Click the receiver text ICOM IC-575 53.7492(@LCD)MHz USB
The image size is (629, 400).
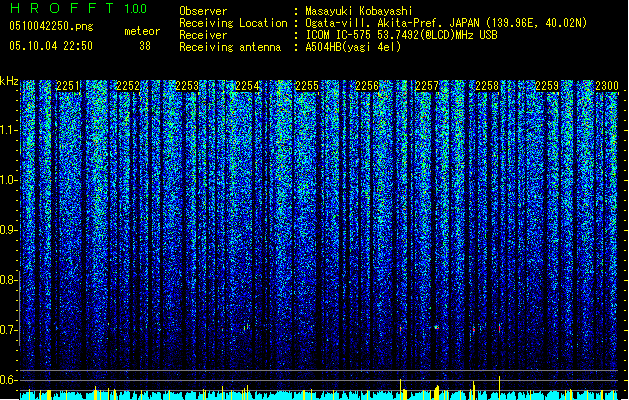pyautogui.click(x=402, y=35)
